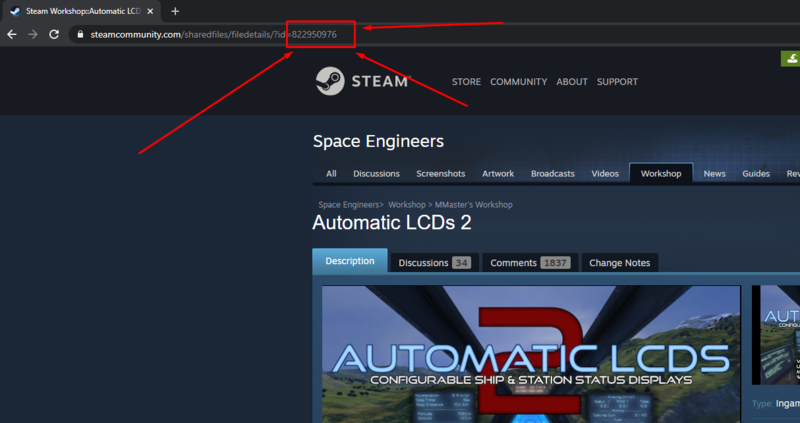
Task: View the Change Notes tab
Action: coord(619,263)
